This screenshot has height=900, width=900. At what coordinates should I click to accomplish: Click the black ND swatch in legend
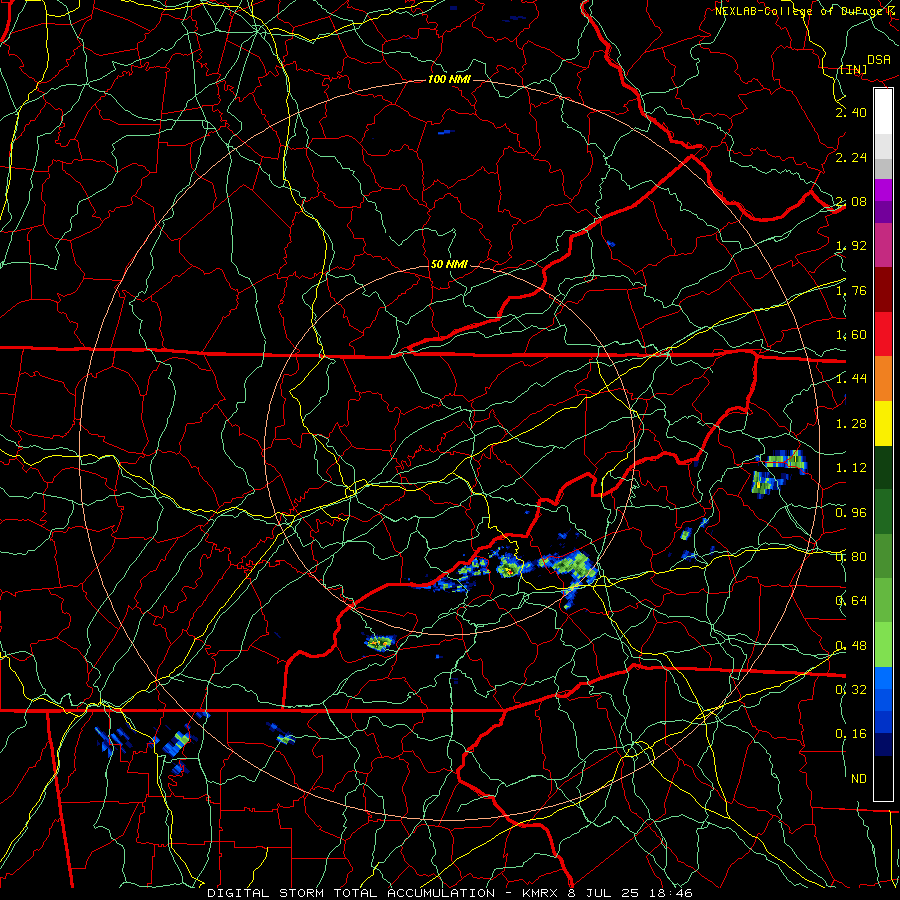883,778
